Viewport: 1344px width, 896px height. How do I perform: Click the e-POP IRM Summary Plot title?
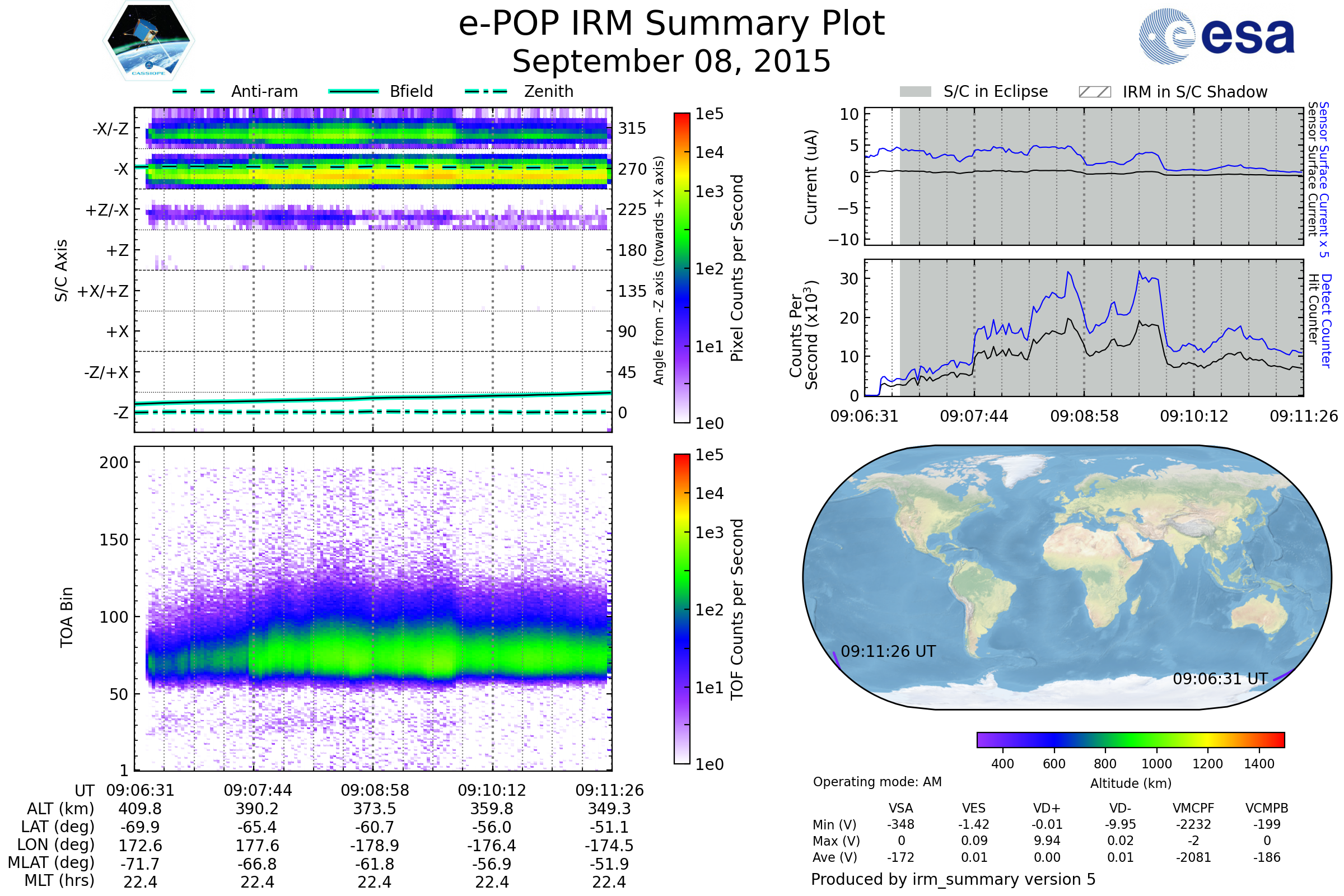point(671,24)
